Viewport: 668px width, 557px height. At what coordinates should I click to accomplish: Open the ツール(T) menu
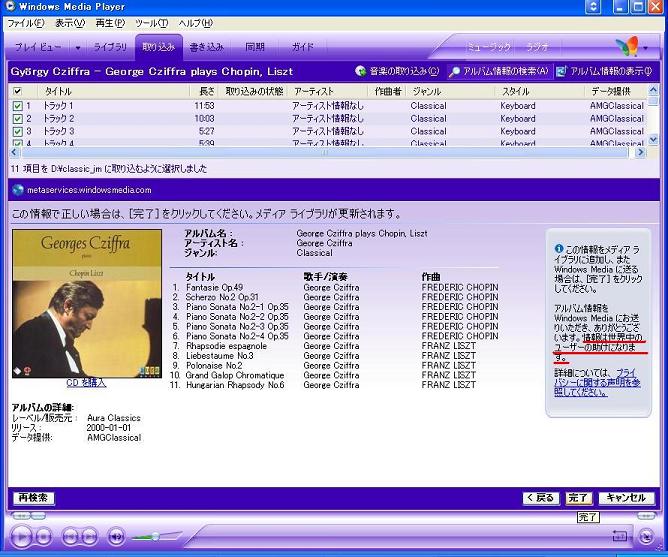151,23
